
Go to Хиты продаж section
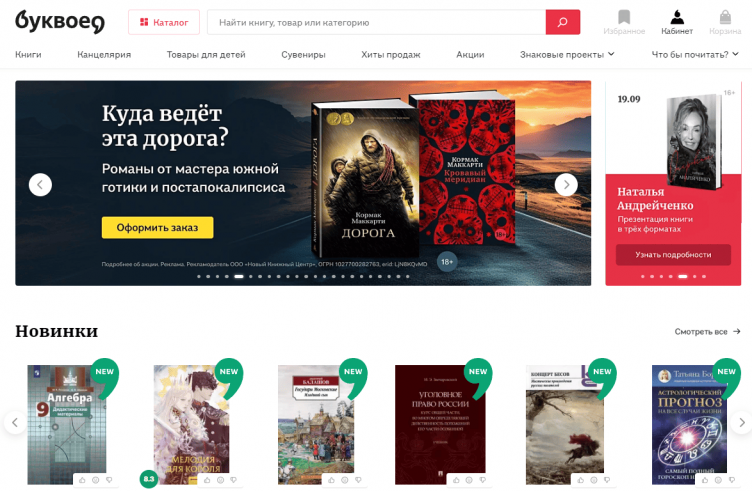click(391, 55)
